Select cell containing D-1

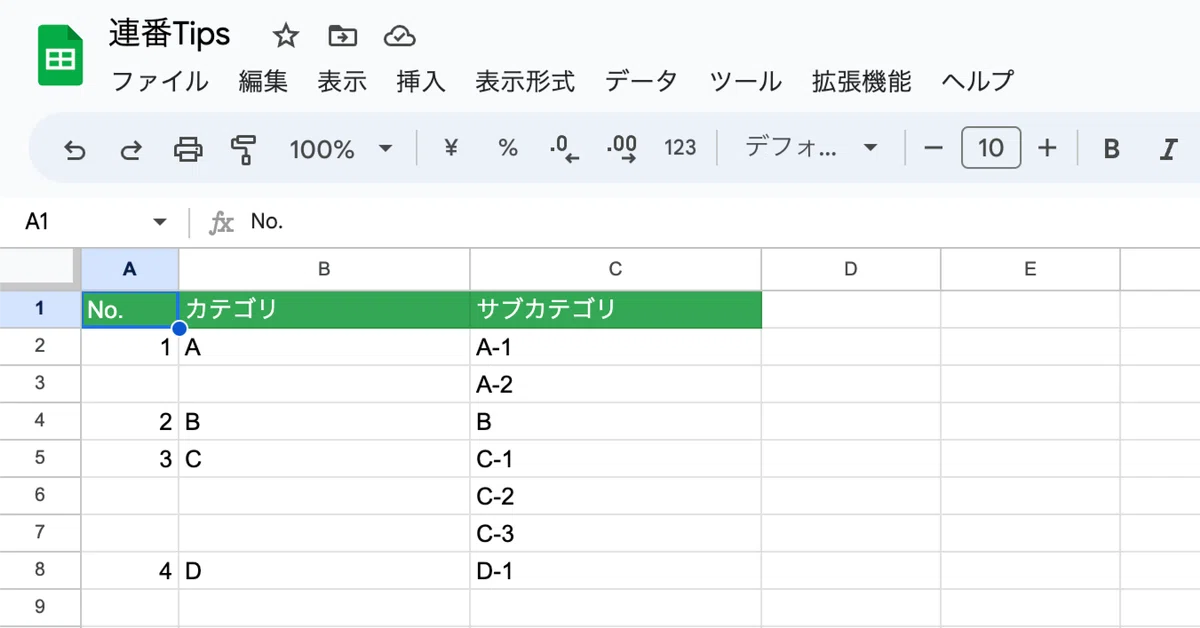pos(616,571)
